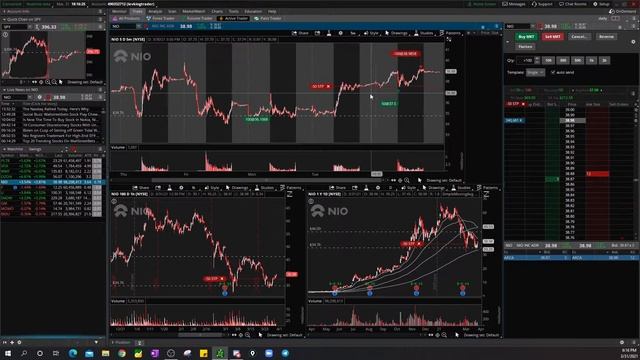Open settings gear on bottom-right NIO chart
Screen dimensions: 640x360
[x=378, y=188]
